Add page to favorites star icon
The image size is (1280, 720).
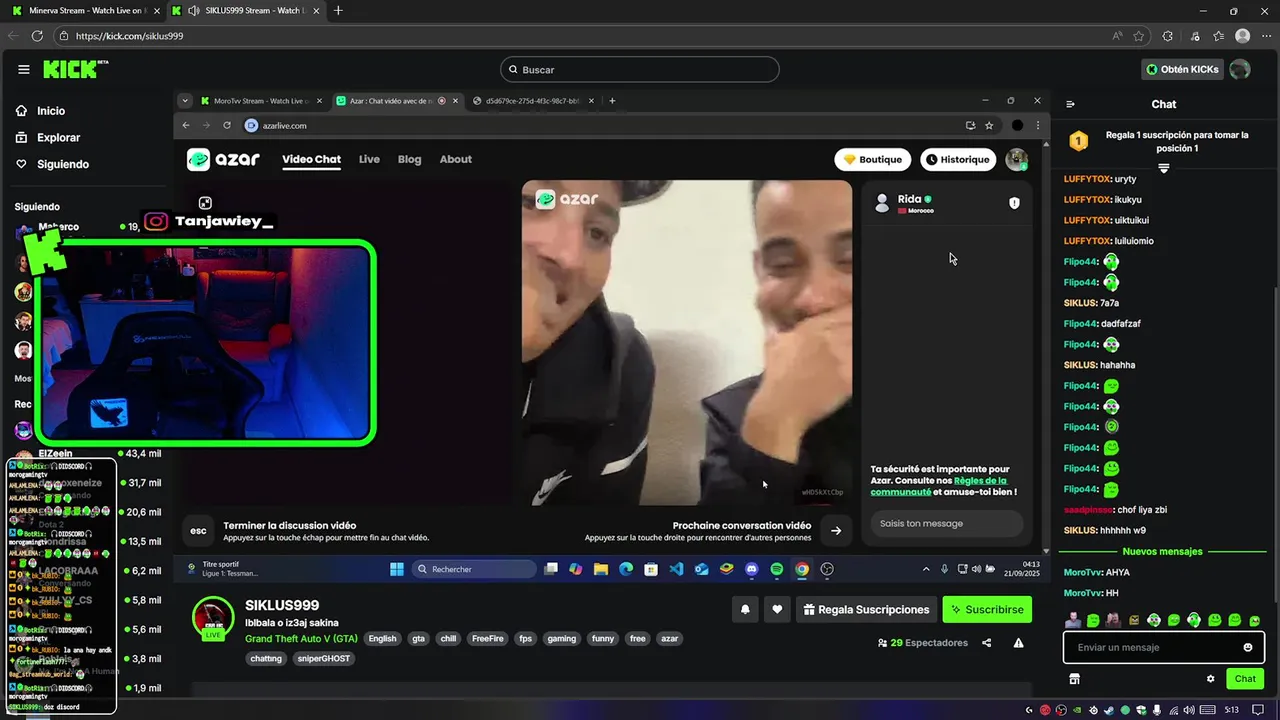pyautogui.click(x=1139, y=36)
